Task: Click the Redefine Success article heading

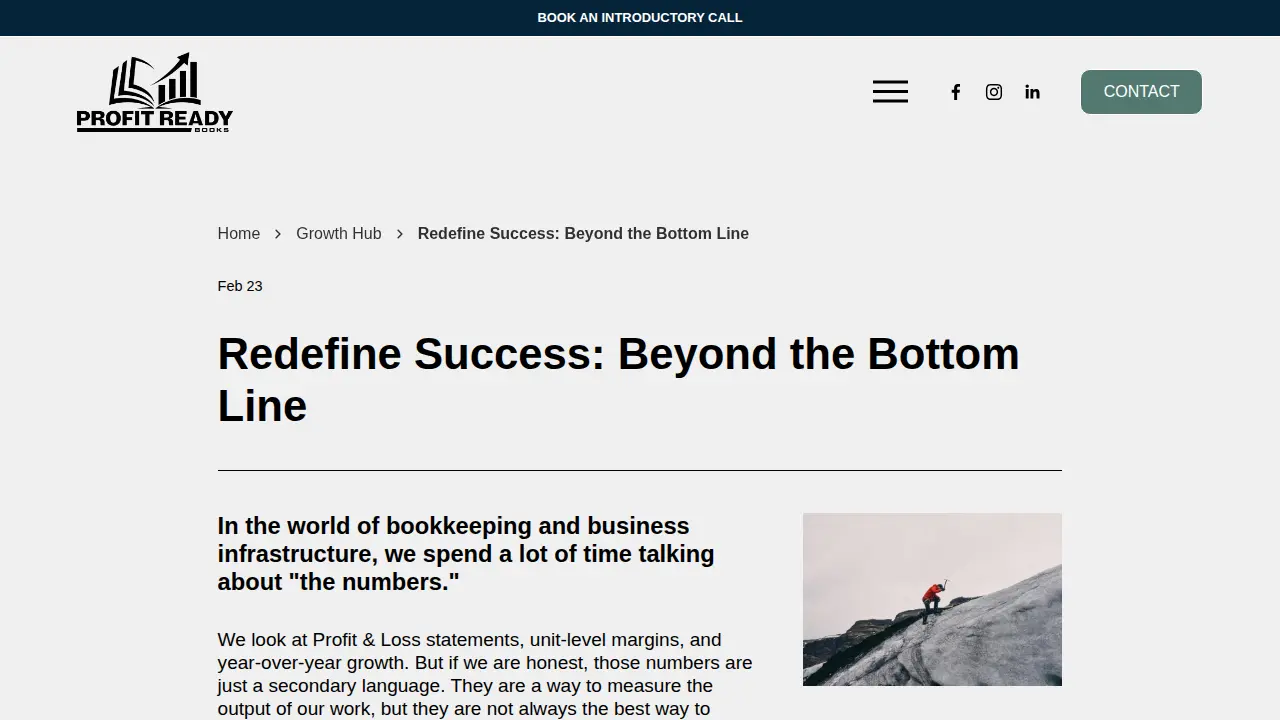Action: (x=619, y=380)
